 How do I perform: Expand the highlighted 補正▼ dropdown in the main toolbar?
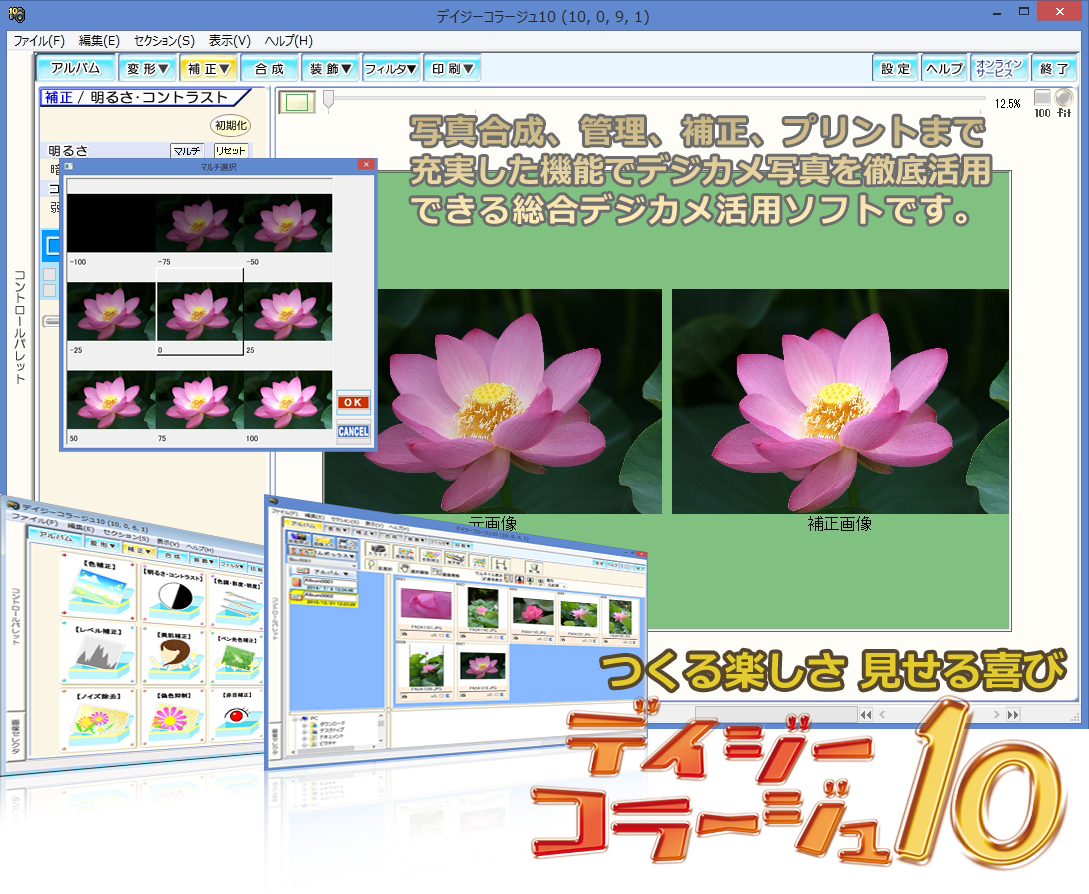pos(209,68)
